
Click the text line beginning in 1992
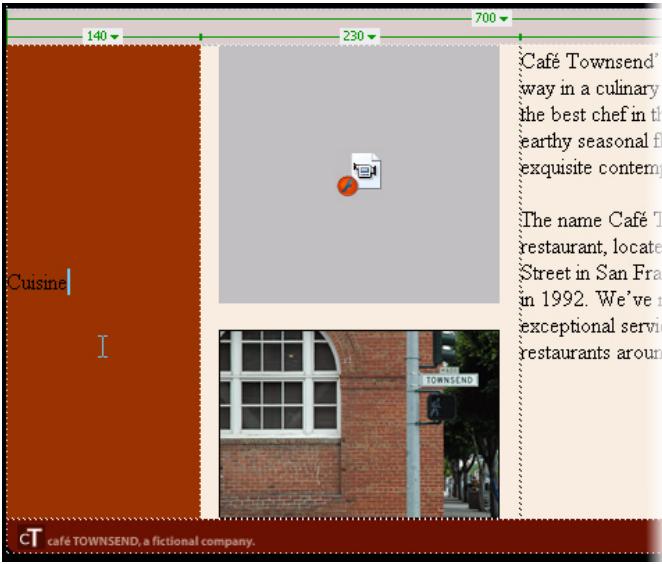590,299
